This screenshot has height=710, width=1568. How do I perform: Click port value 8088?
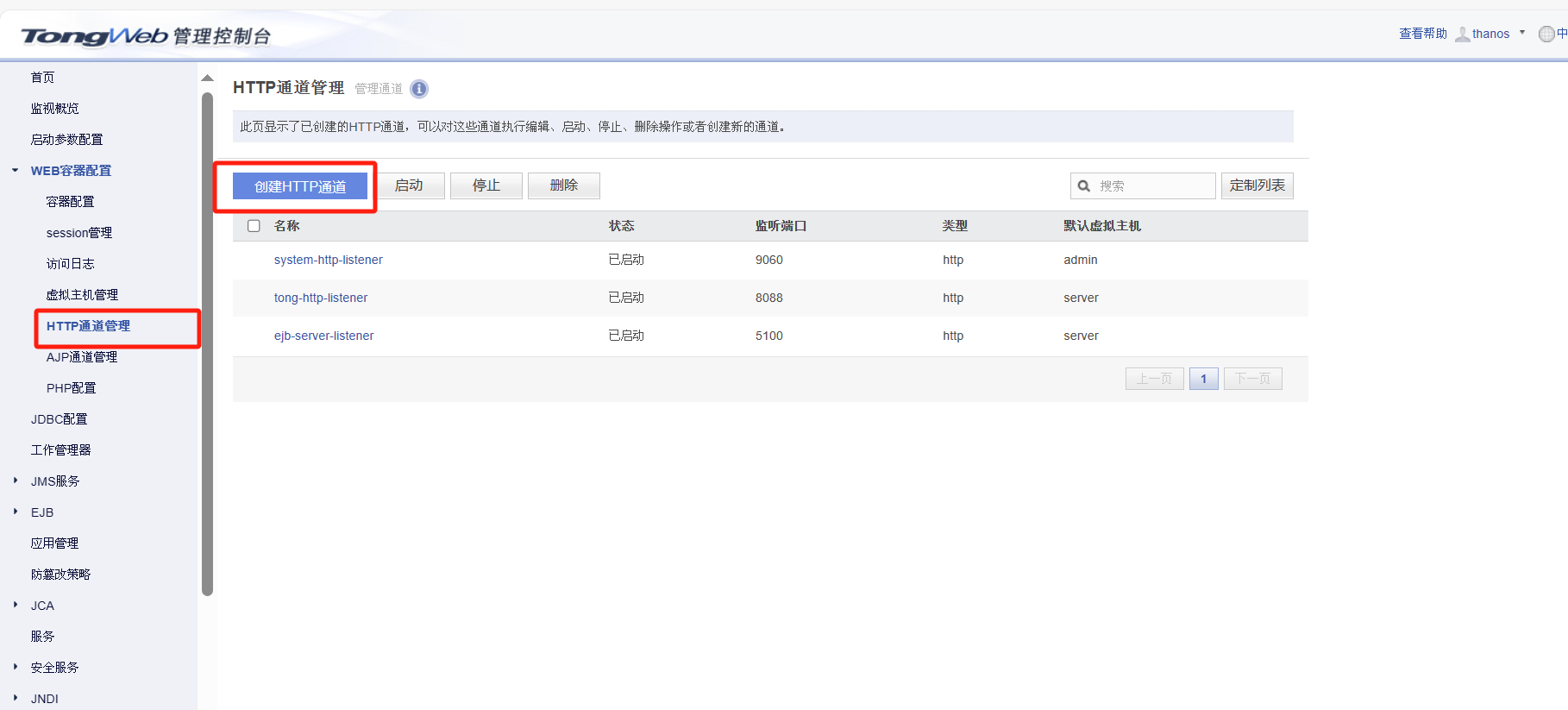[x=769, y=298]
